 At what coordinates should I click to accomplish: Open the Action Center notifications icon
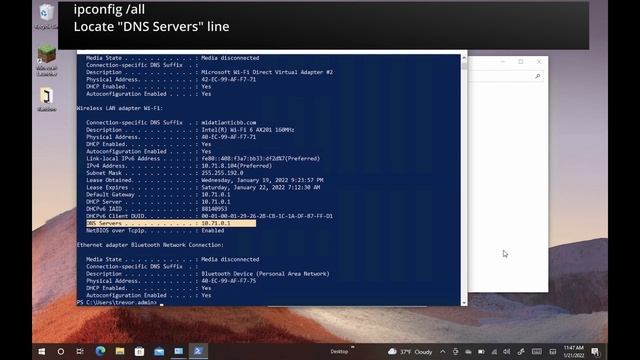click(x=595, y=351)
